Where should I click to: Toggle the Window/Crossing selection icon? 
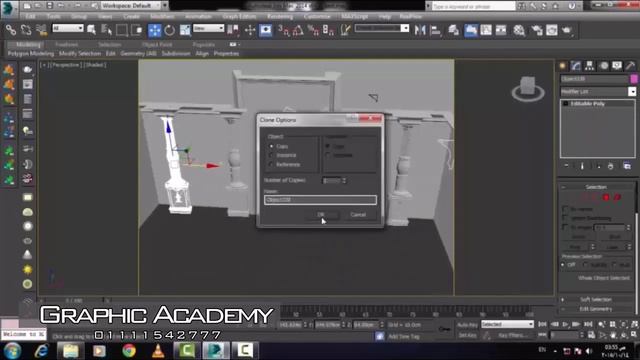point(137,30)
